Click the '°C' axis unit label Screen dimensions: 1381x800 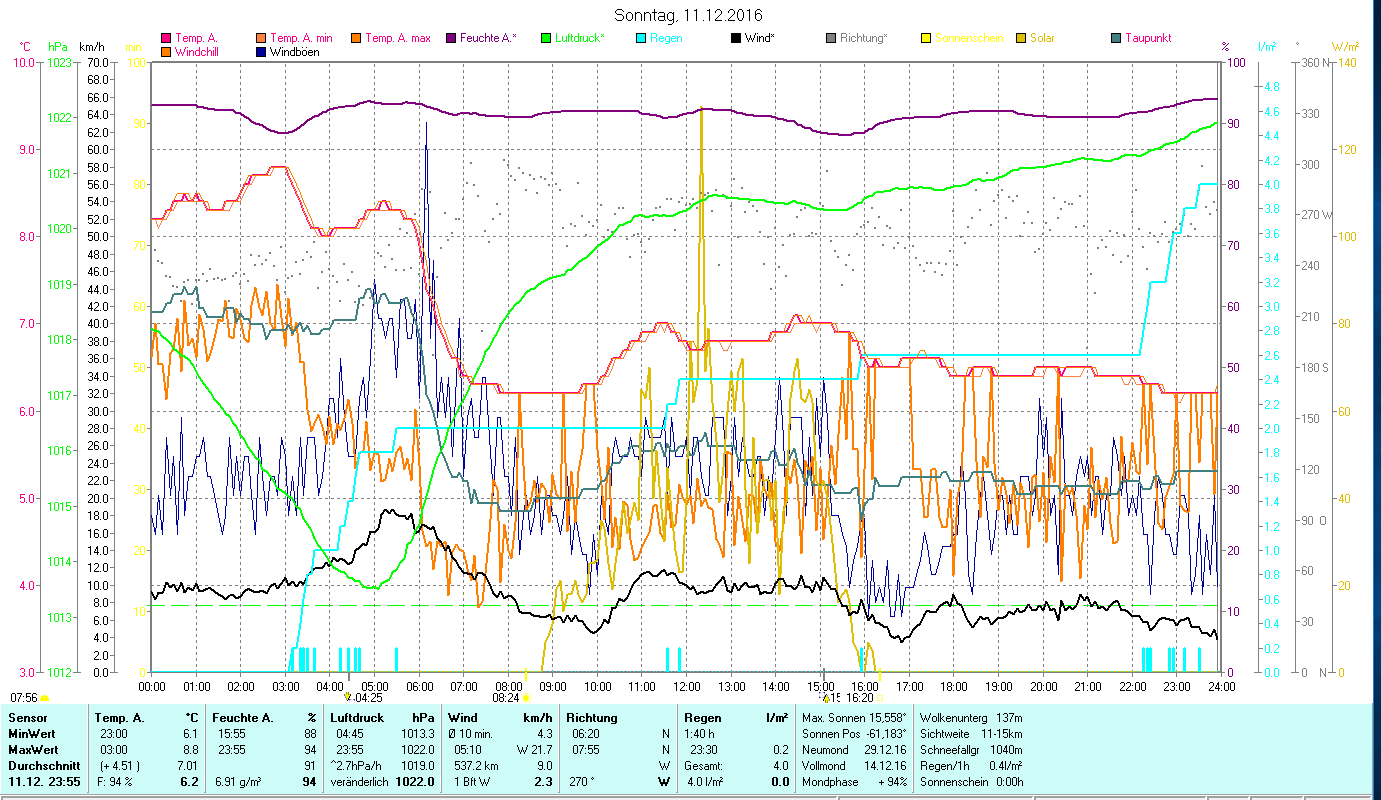(25, 46)
